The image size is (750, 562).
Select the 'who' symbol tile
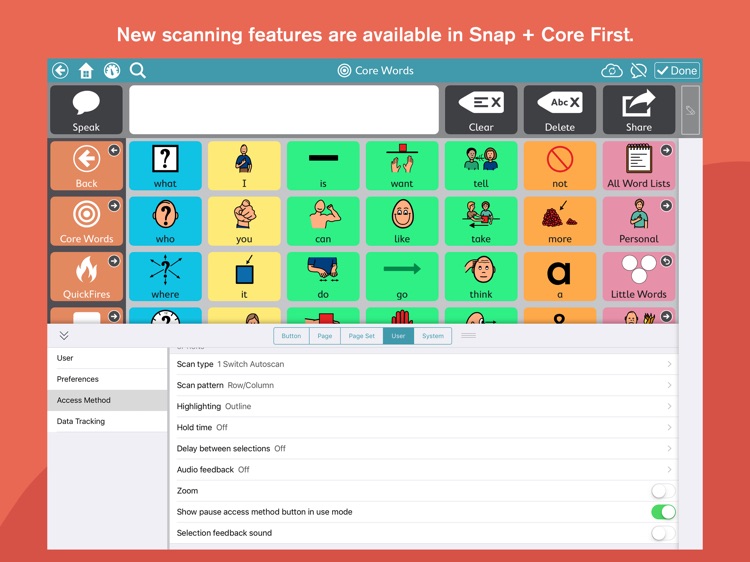click(x=165, y=221)
